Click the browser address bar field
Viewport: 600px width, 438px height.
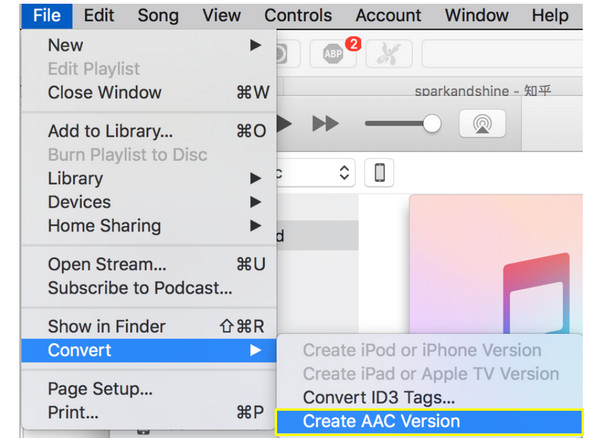pyautogui.click(x=502, y=54)
